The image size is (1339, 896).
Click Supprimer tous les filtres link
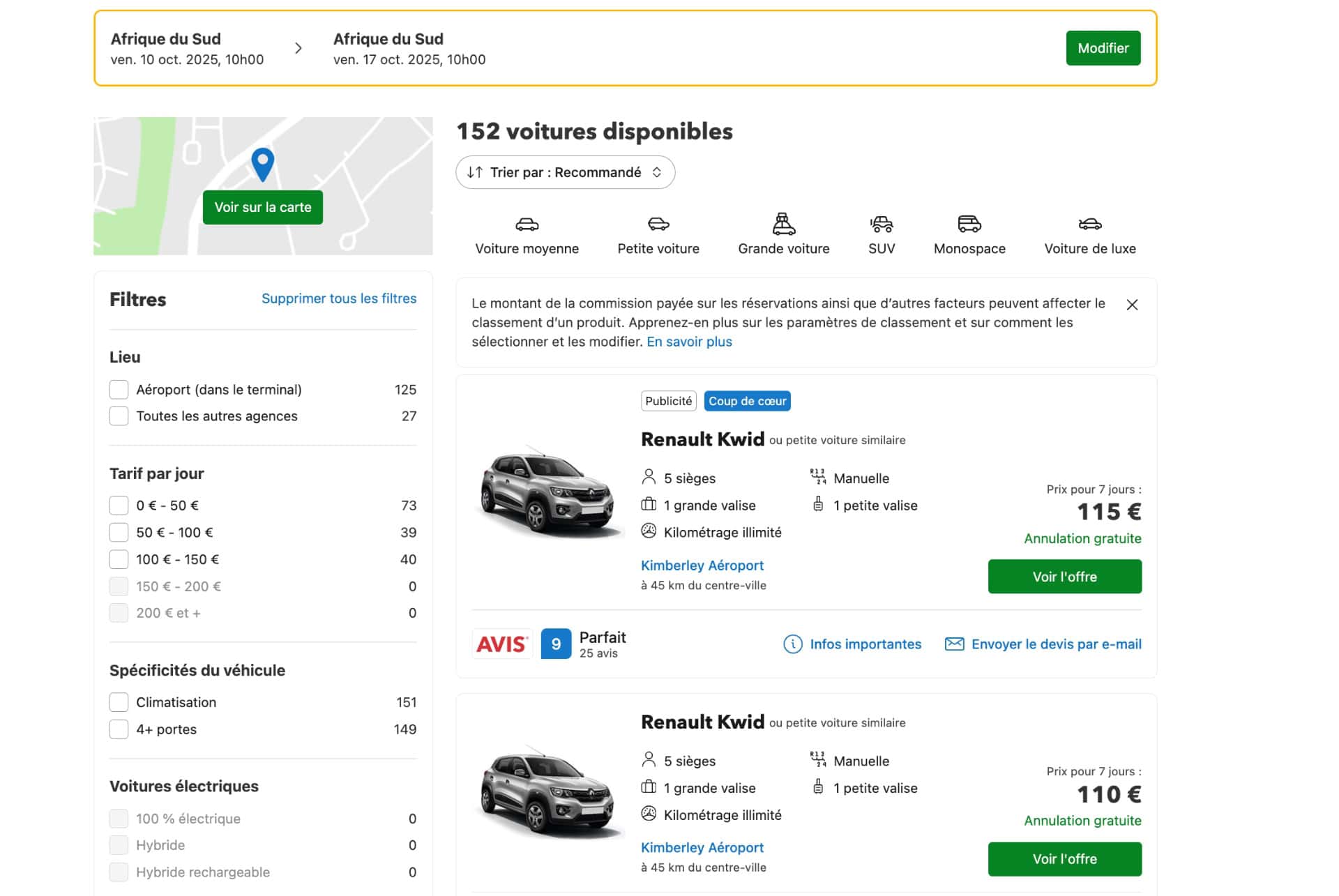pos(339,298)
